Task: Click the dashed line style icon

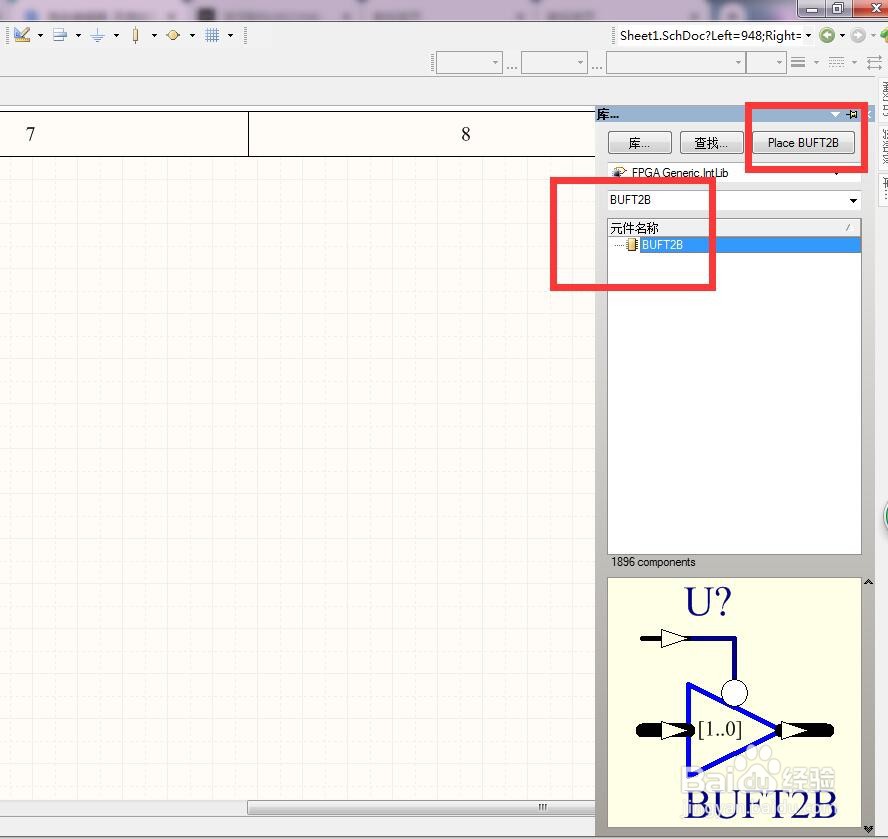Action: [836, 62]
